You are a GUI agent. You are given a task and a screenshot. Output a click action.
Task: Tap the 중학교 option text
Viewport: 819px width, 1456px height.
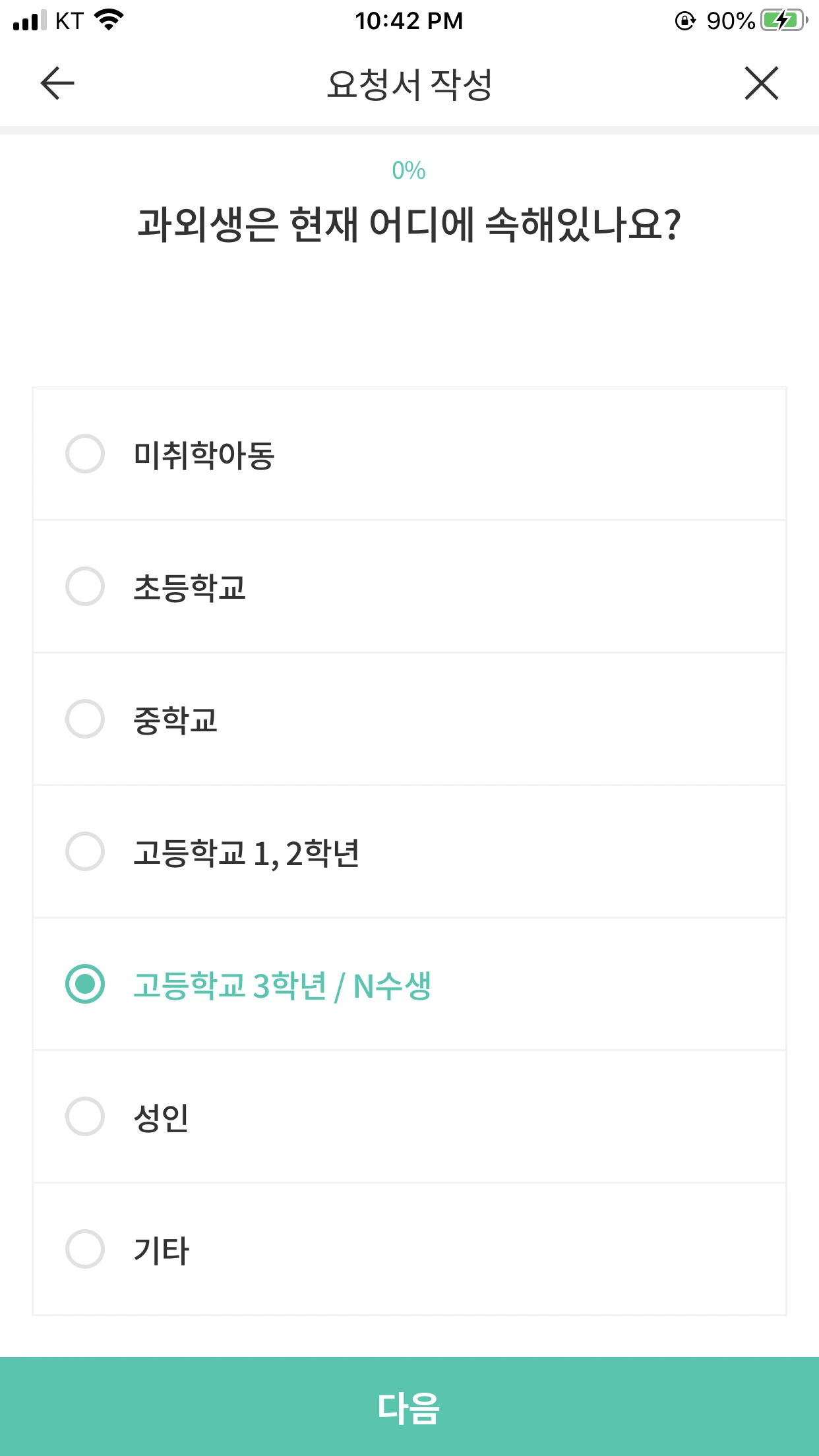pos(175,720)
